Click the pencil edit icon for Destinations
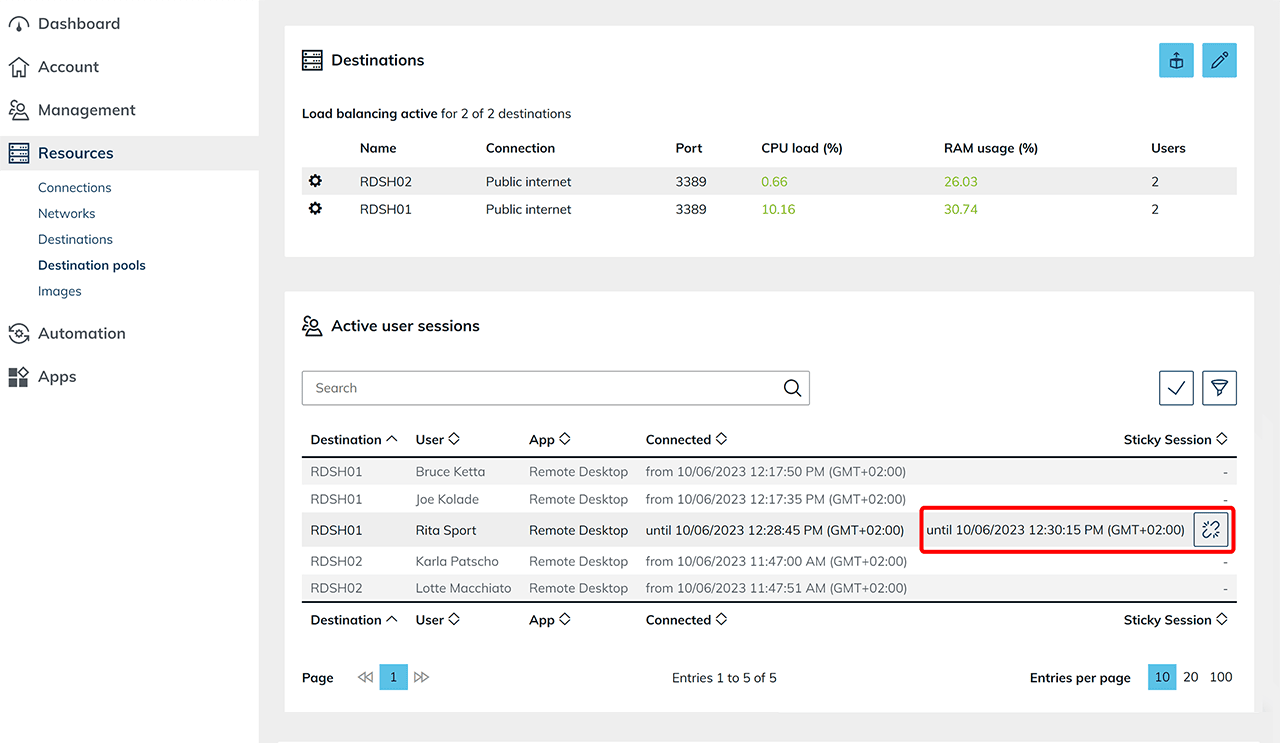1280x743 pixels. click(x=1219, y=60)
